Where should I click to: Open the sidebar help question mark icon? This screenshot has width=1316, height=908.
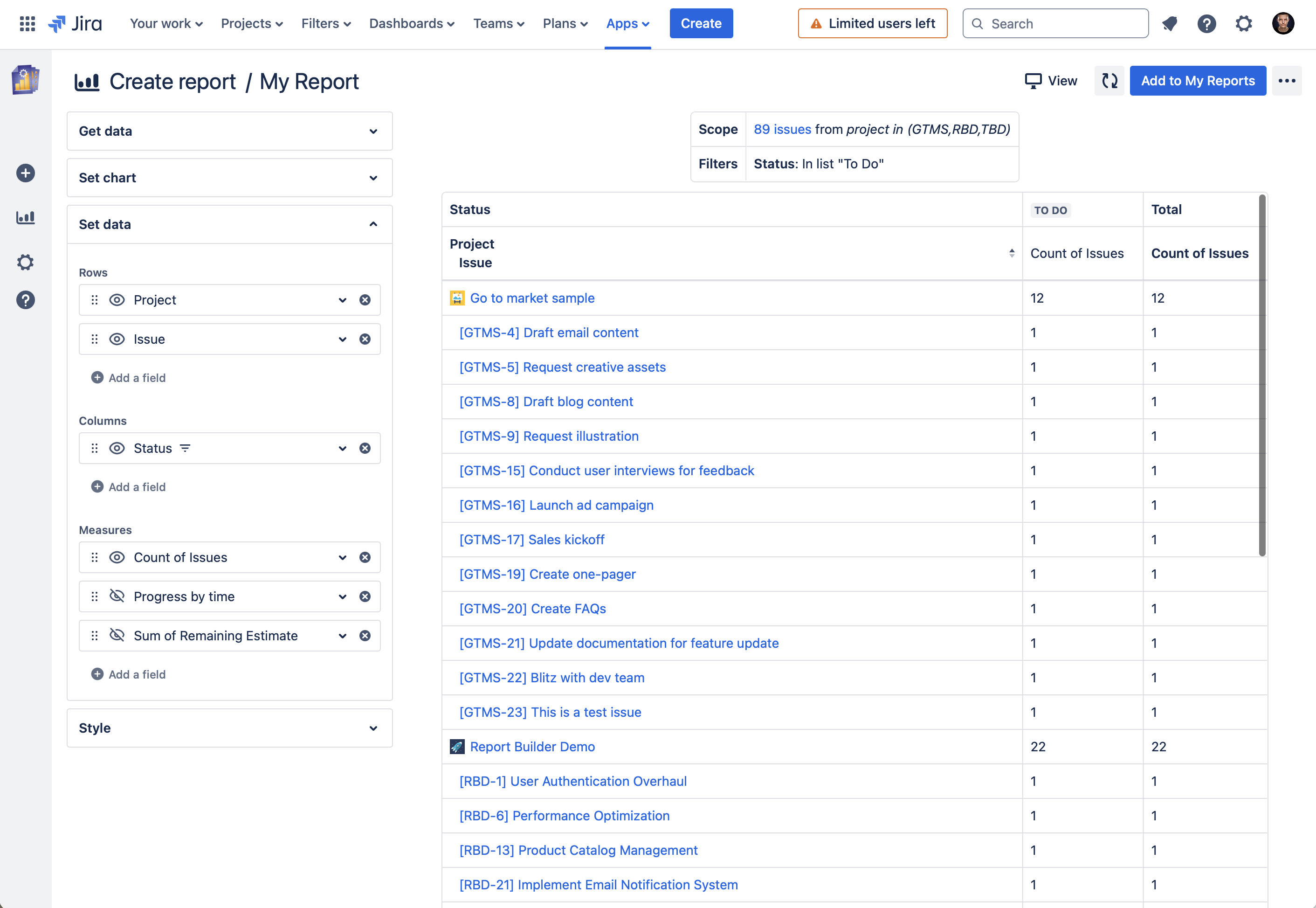[26, 300]
